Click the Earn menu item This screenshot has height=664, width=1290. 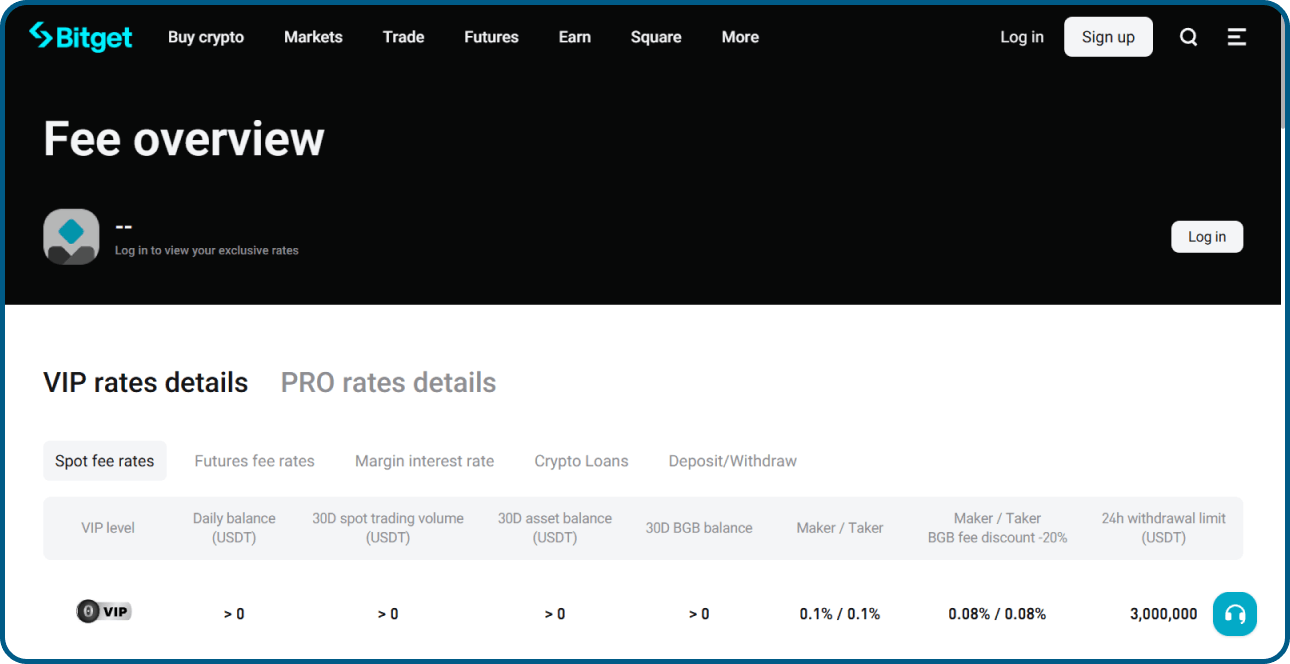pos(574,37)
